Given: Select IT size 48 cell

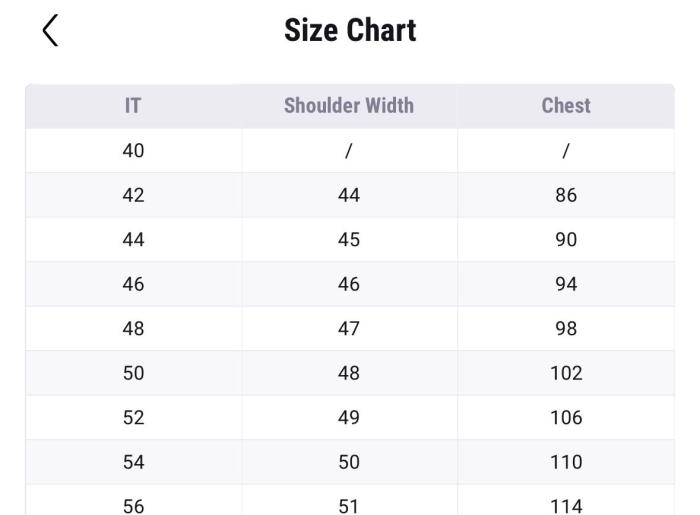Looking at the screenshot, I should point(133,329).
